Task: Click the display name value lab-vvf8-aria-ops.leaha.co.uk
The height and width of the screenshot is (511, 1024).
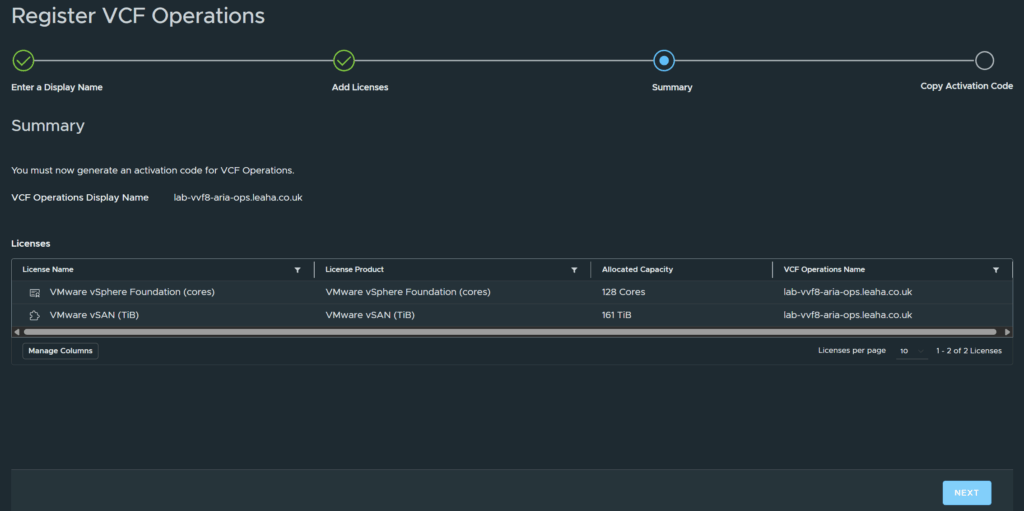Action: tap(238, 197)
